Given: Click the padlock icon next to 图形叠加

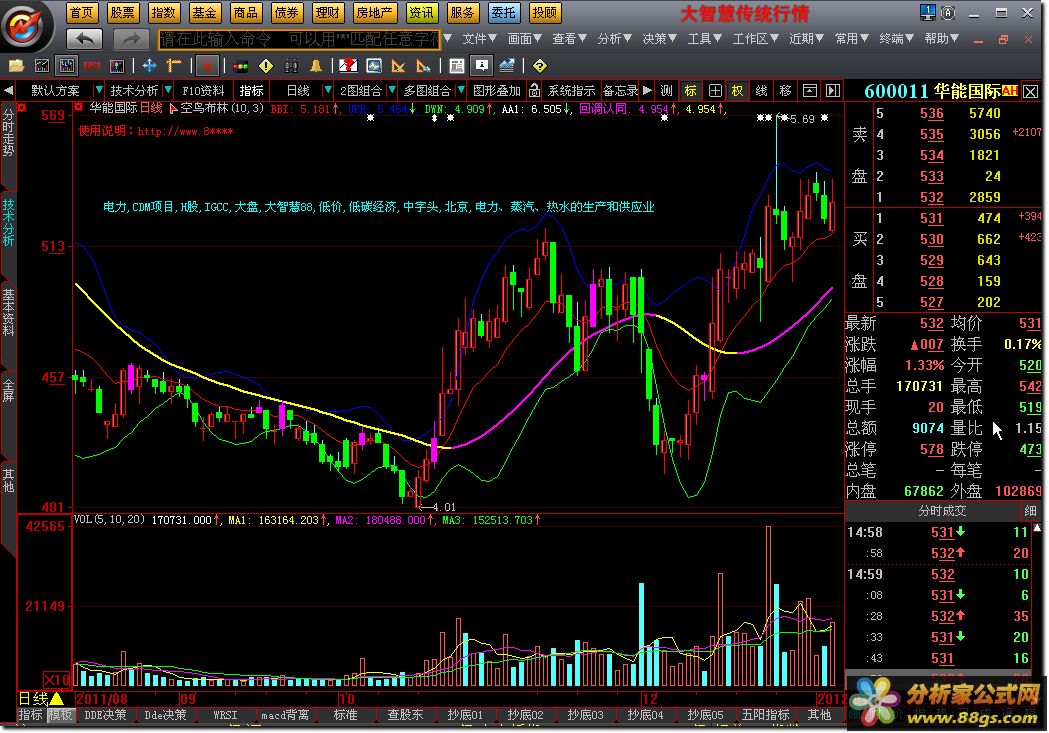Looking at the screenshot, I should coord(534,90).
